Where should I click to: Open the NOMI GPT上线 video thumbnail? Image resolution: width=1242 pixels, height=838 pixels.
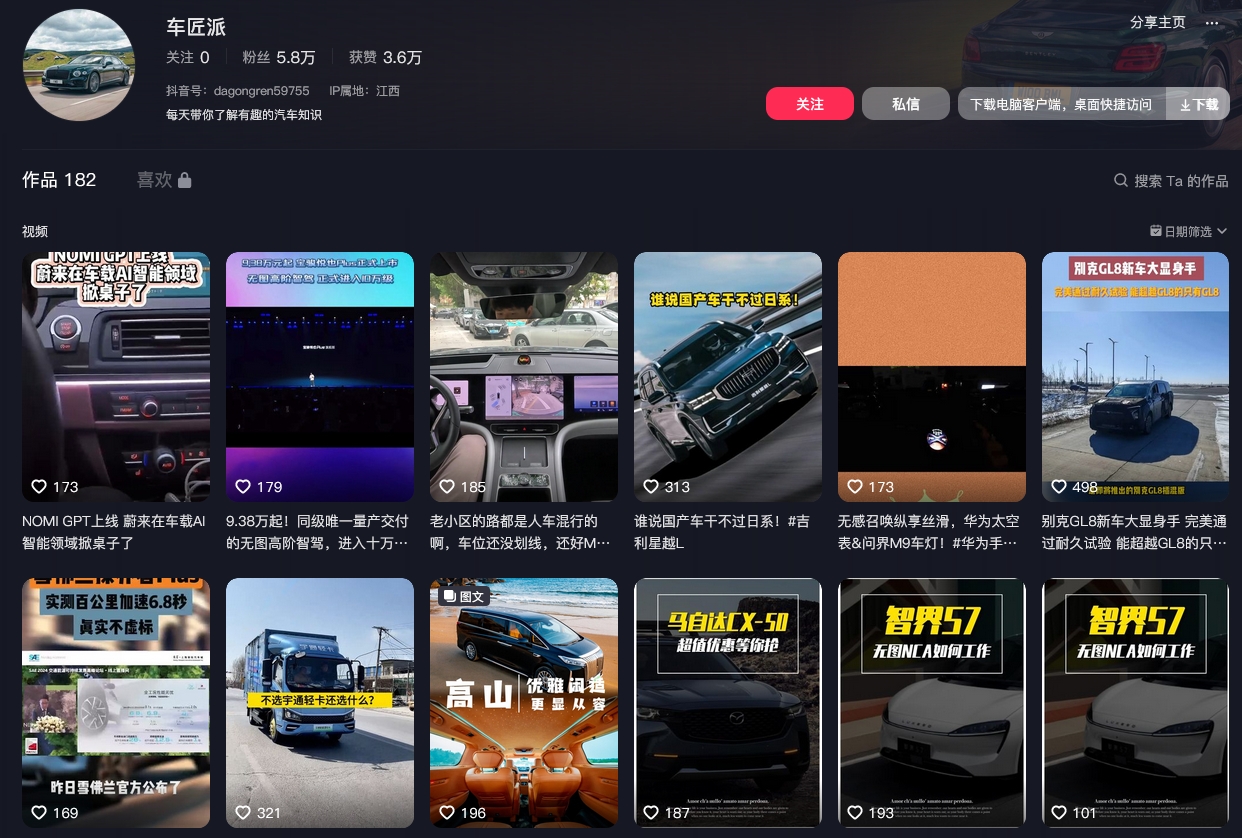(116, 377)
